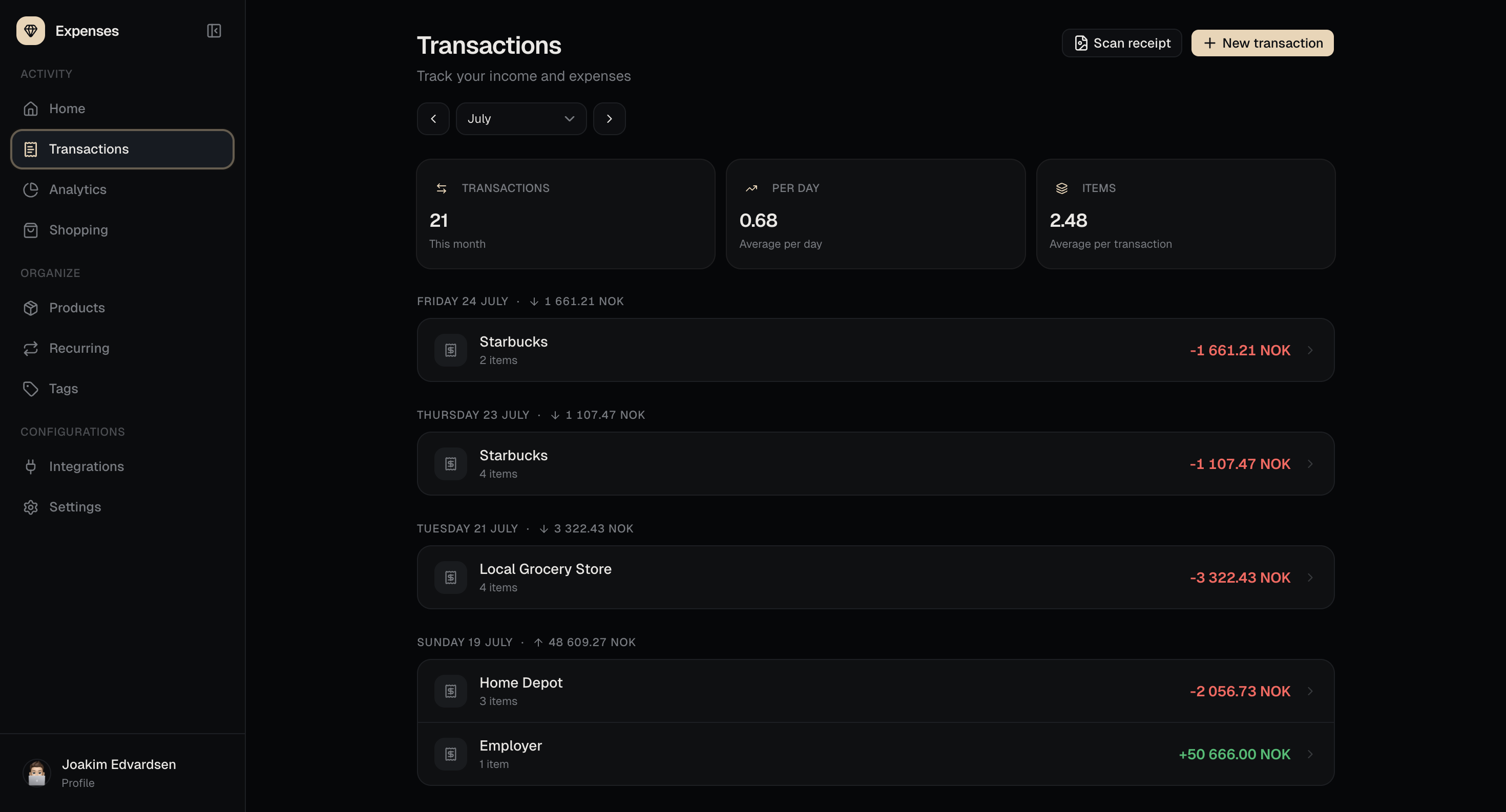Click the Expenses diamond logo
Screen dimensions: 1506x812
pyautogui.click(x=30, y=30)
